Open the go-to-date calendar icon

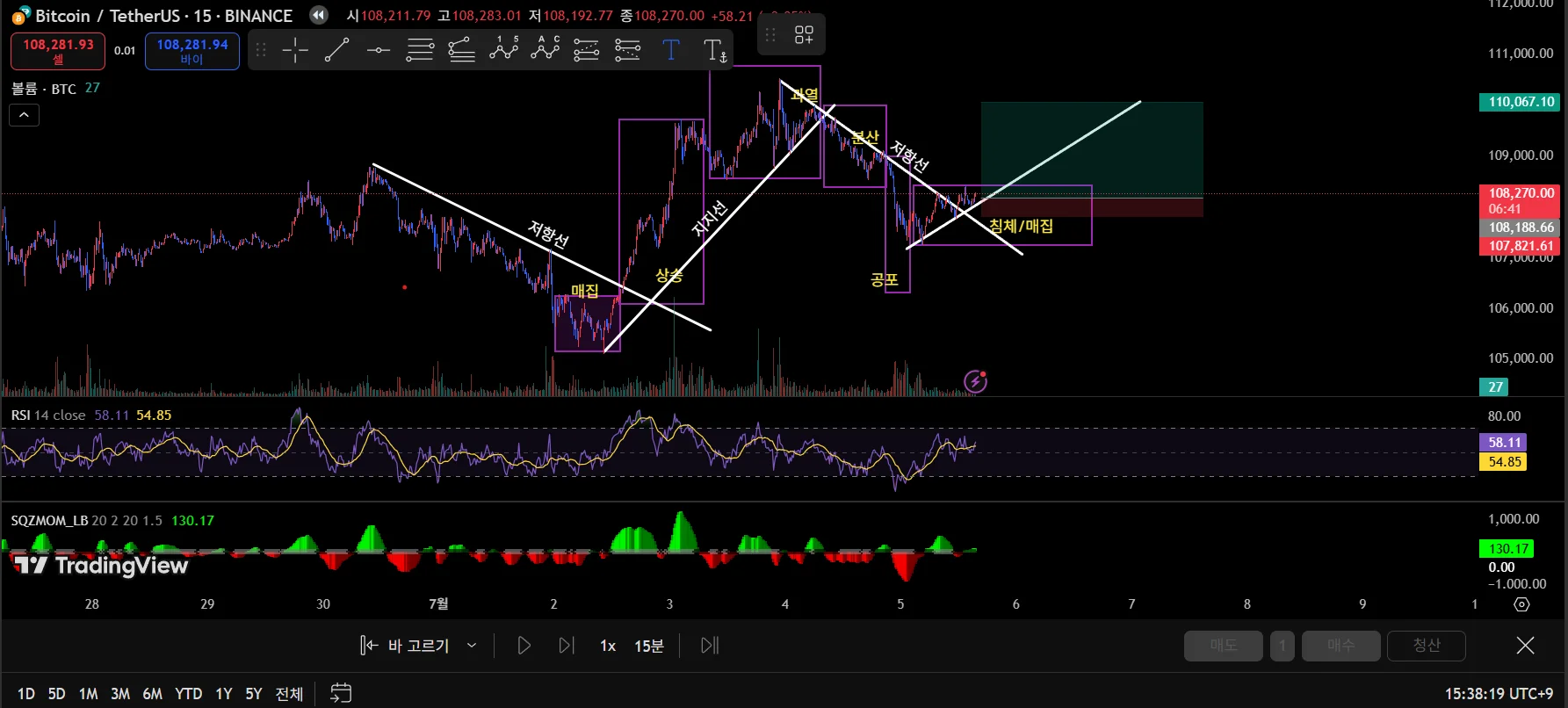(x=341, y=693)
